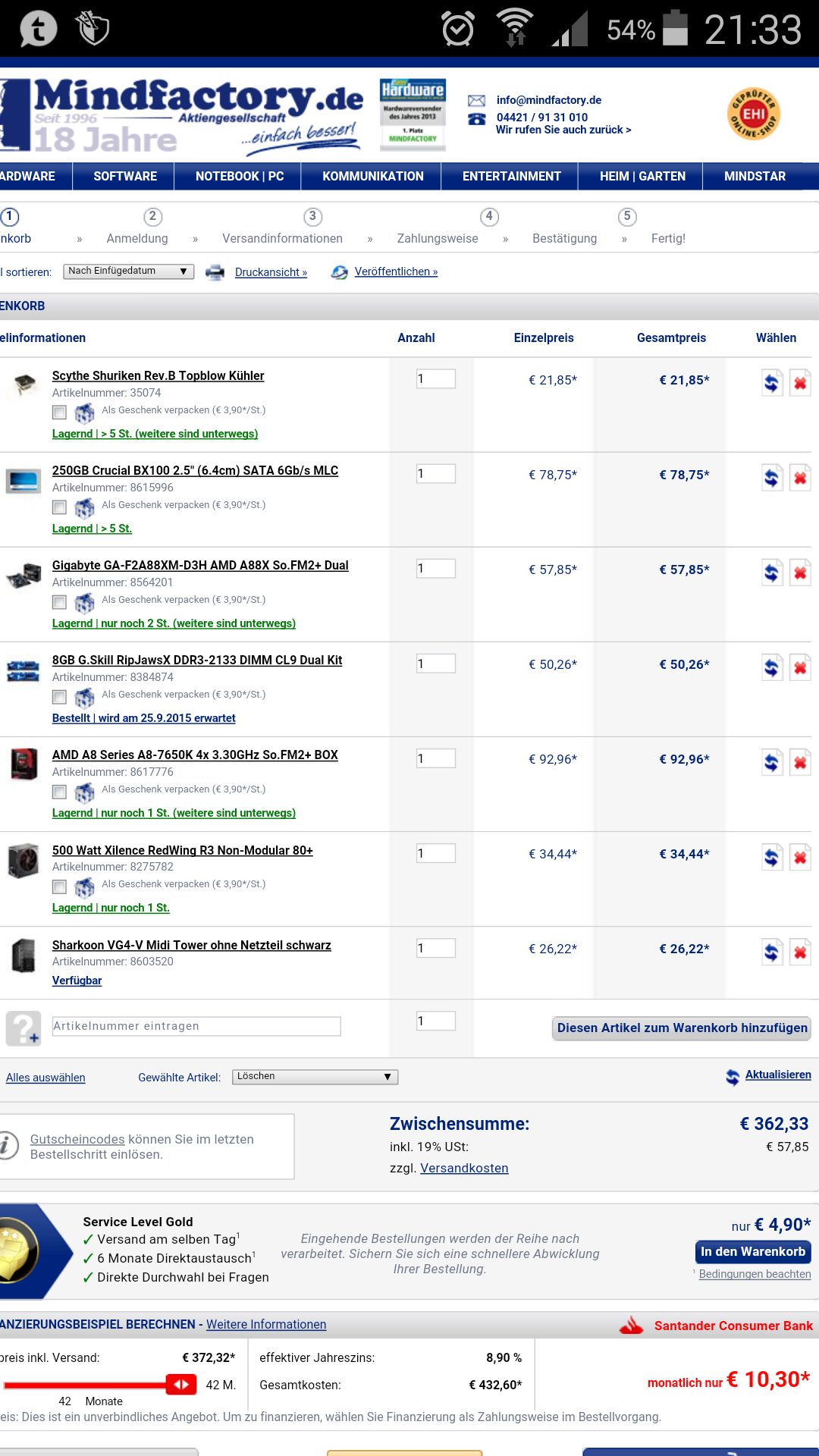
Task: Click In den Warenkorb for Service Level Gold
Action: [753, 1252]
